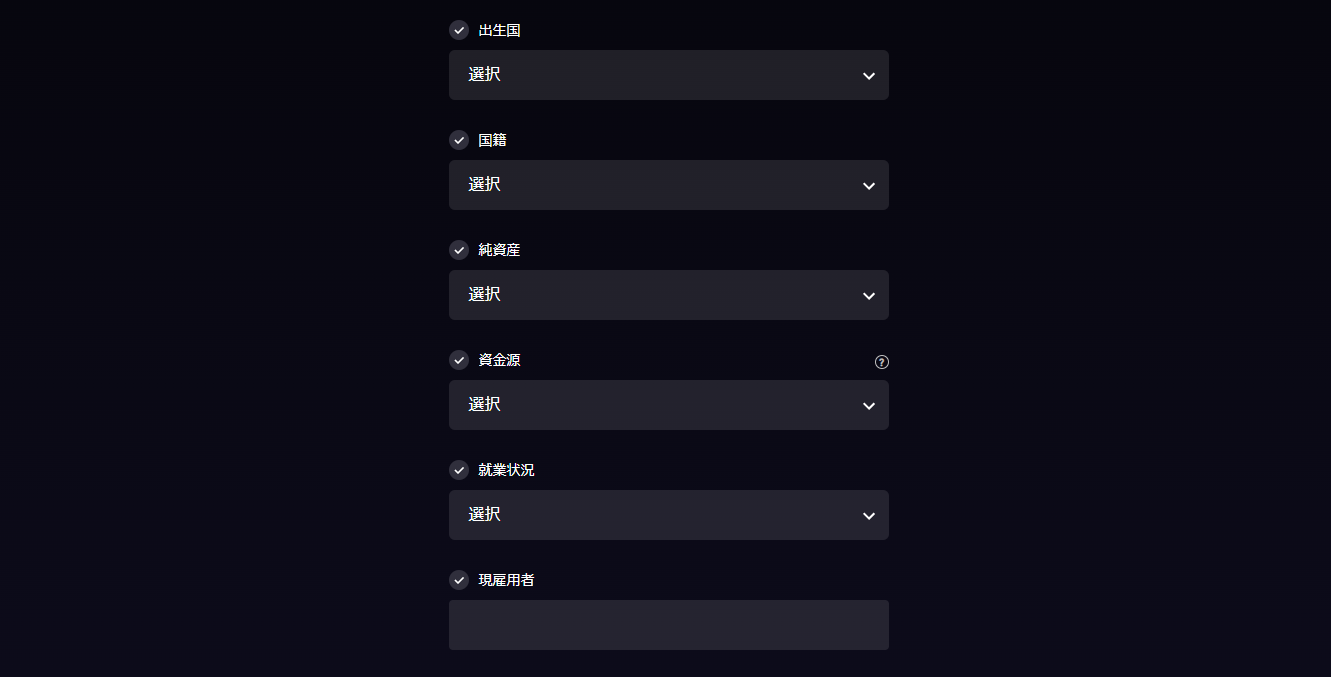The width and height of the screenshot is (1331, 677).
Task: Expand the 就業状況 dropdown chevron
Action: click(869, 516)
